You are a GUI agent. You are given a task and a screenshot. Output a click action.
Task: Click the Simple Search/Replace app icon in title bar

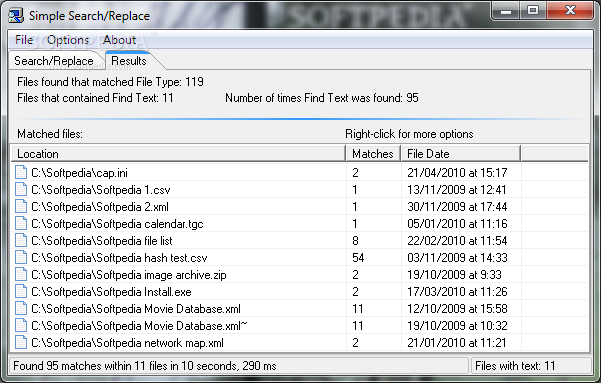tap(16, 16)
